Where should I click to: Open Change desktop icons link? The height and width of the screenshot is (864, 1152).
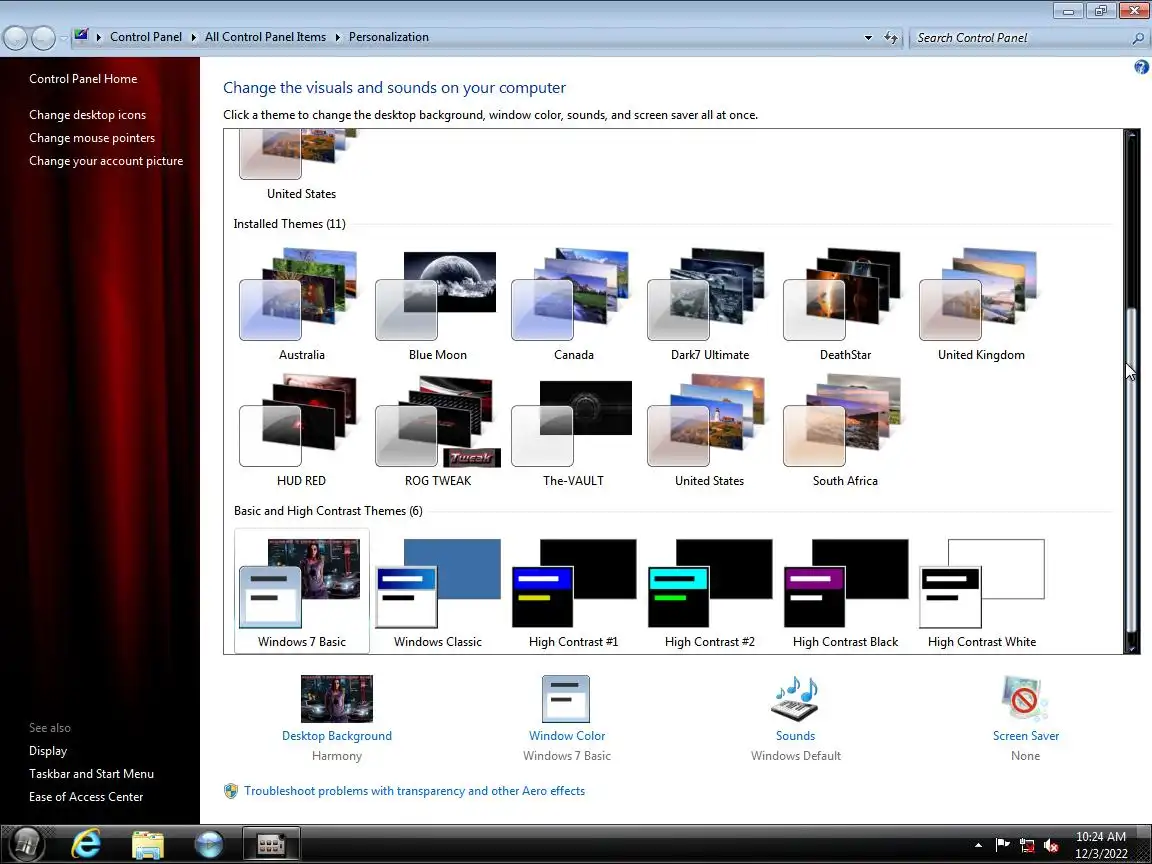(87, 115)
